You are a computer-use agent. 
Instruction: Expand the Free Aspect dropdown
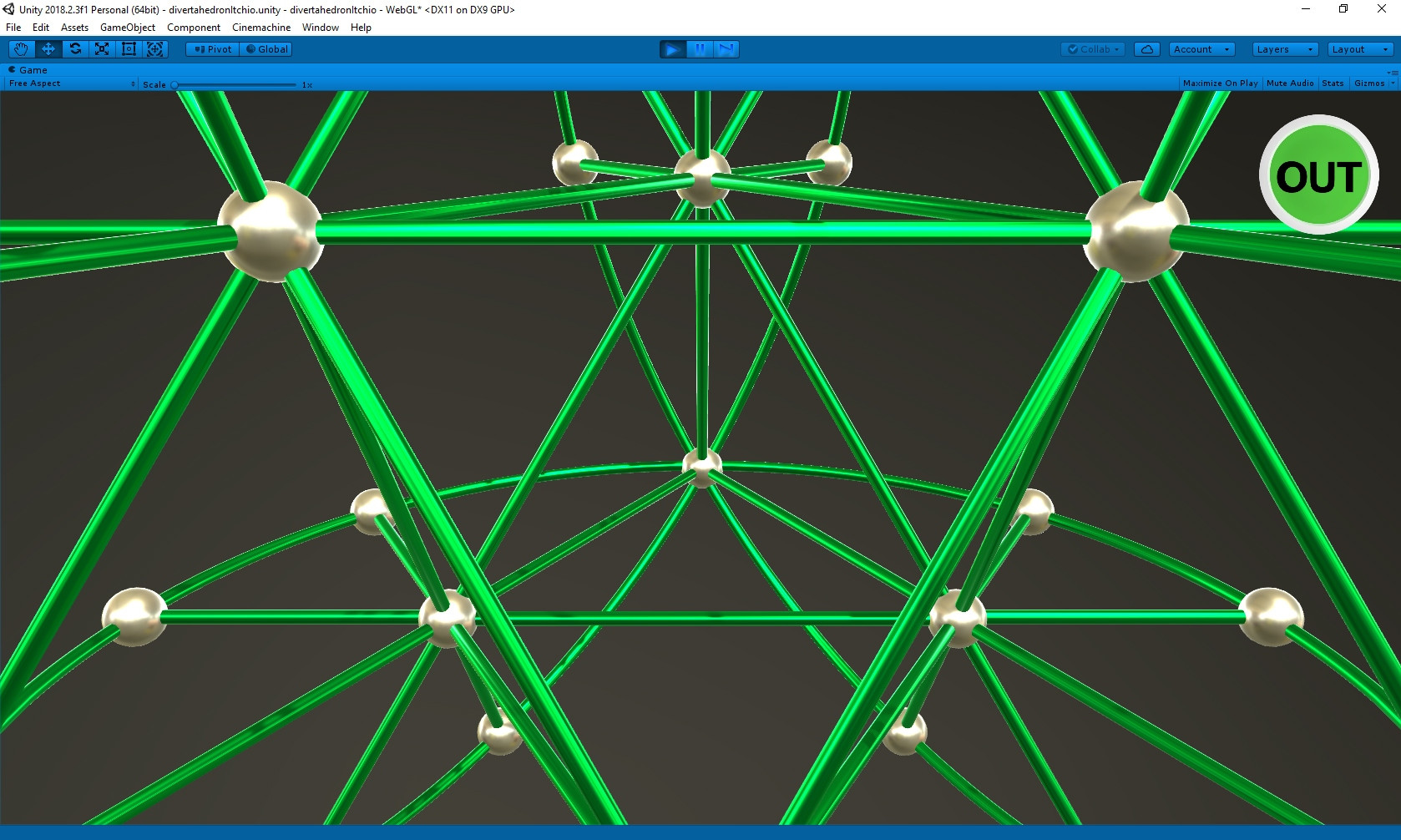click(x=72, y=83)
